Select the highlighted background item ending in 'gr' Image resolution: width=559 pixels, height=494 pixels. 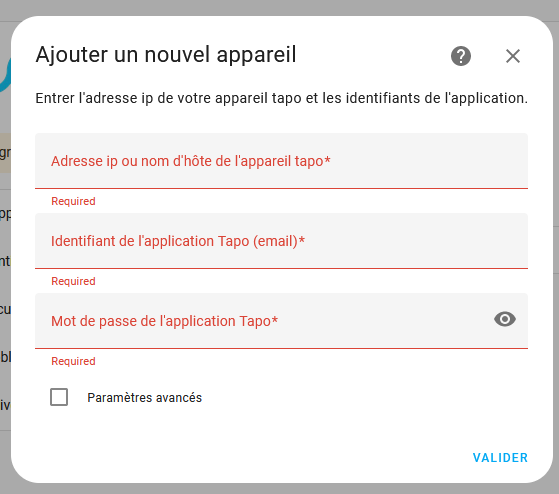tap(5, 153)
